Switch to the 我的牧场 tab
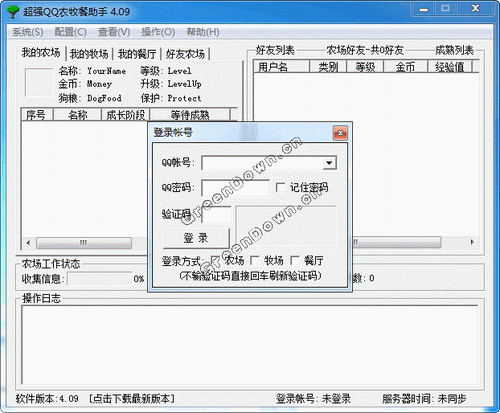Image resolution: width=500 pixels, height=413 pixels. [x=89, y=54]
